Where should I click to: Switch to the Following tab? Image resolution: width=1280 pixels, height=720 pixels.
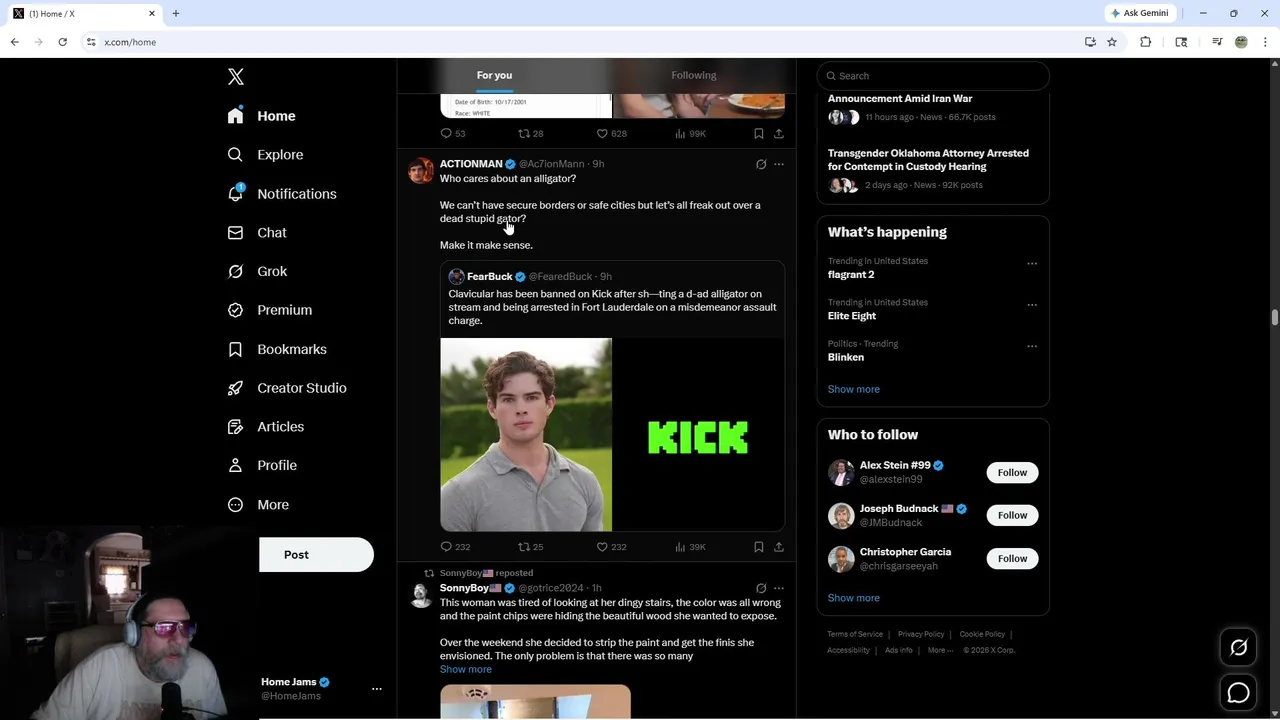tap(693, 75)
